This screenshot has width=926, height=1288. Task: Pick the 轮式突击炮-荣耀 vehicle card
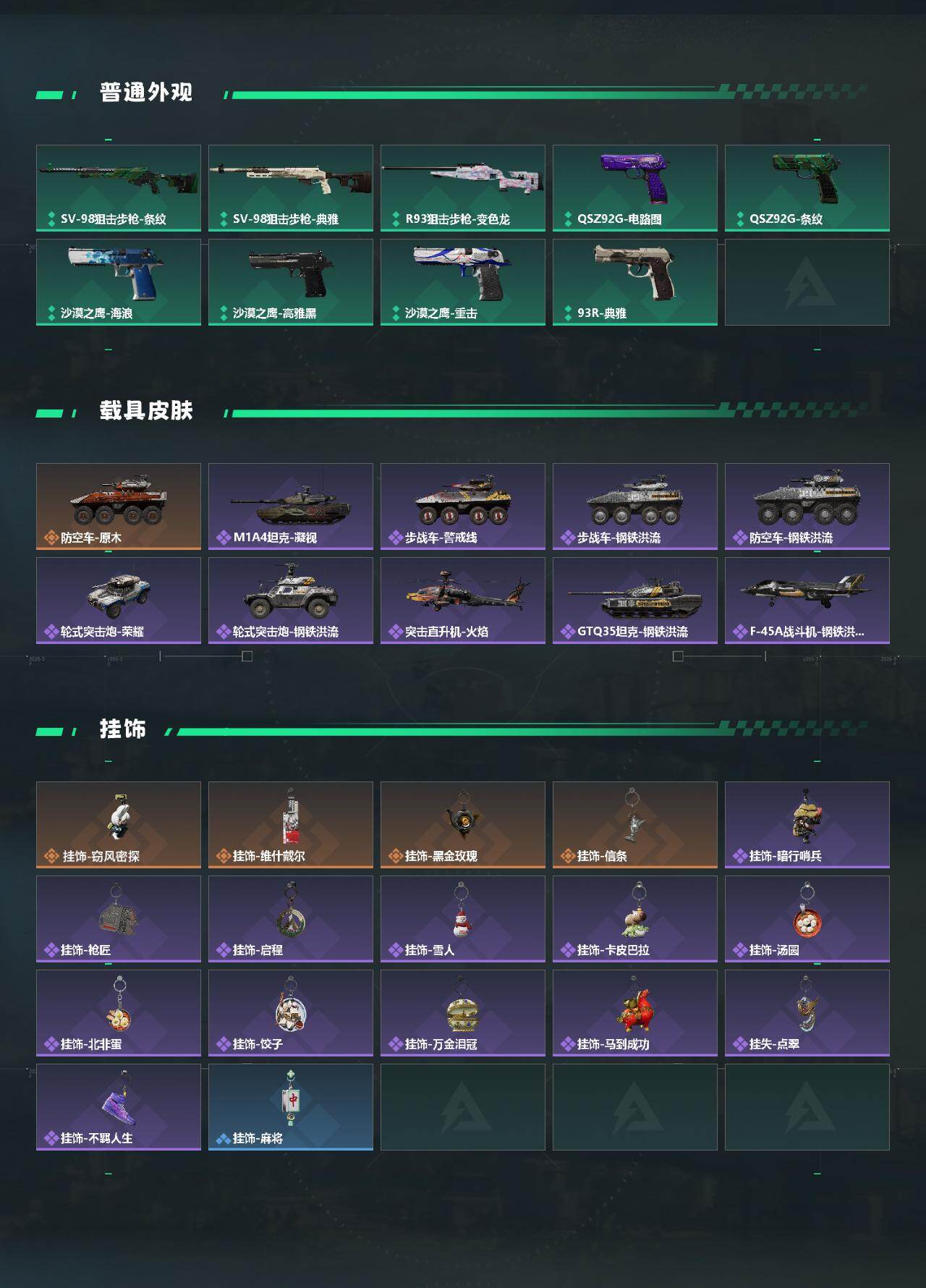pyautogui.click(x=119, y=601)
